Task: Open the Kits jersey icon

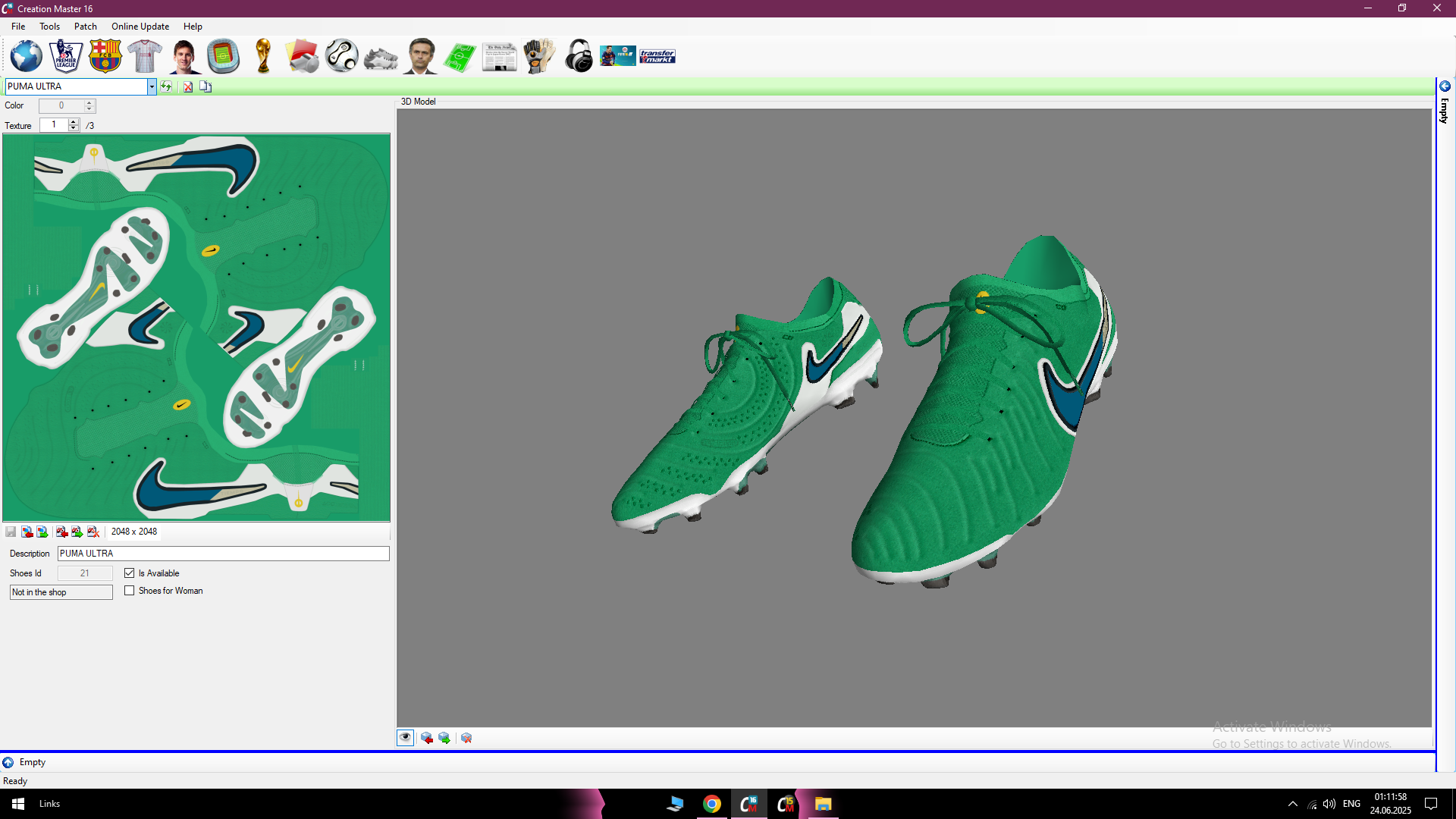Action: click(x=145, y=56)
